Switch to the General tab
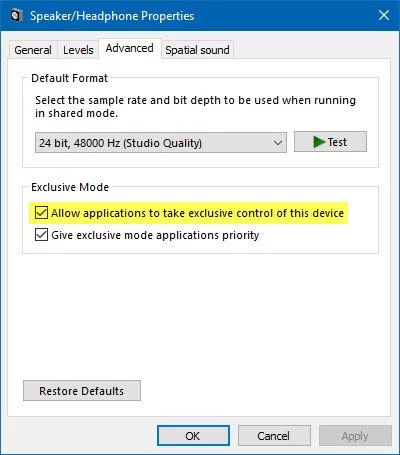This screenshot has width=400, height=455. (x=33, y=50)
